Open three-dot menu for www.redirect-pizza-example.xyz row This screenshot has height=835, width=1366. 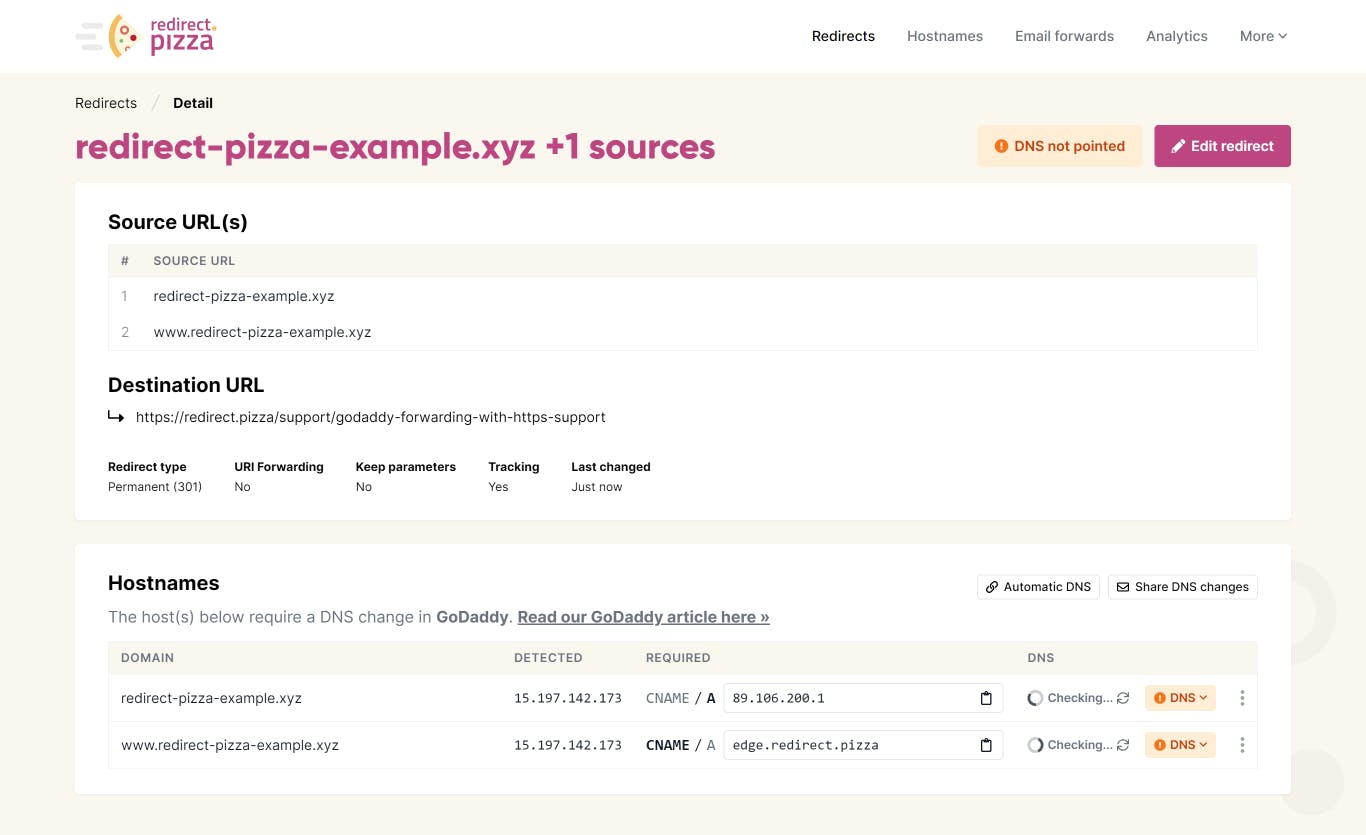coord(1242,745)
